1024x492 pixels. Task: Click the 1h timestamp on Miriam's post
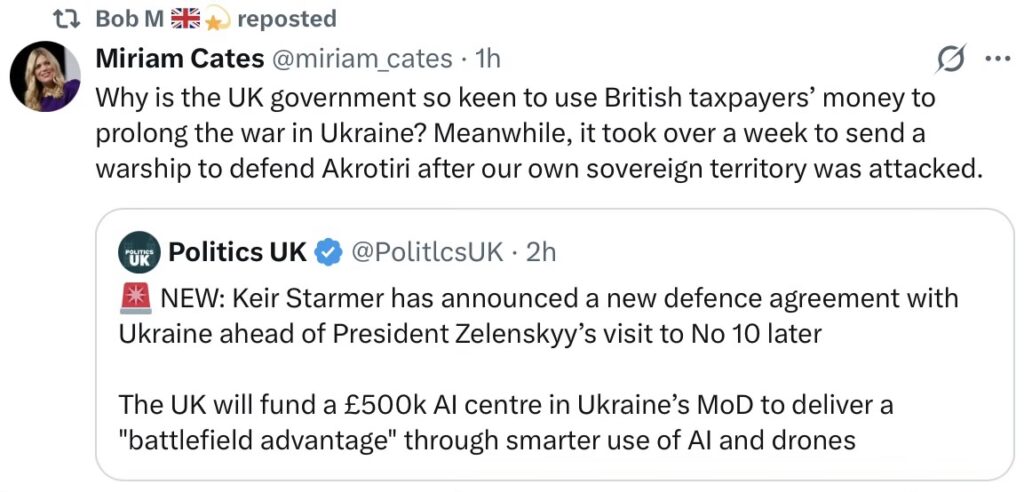point(486,60)
